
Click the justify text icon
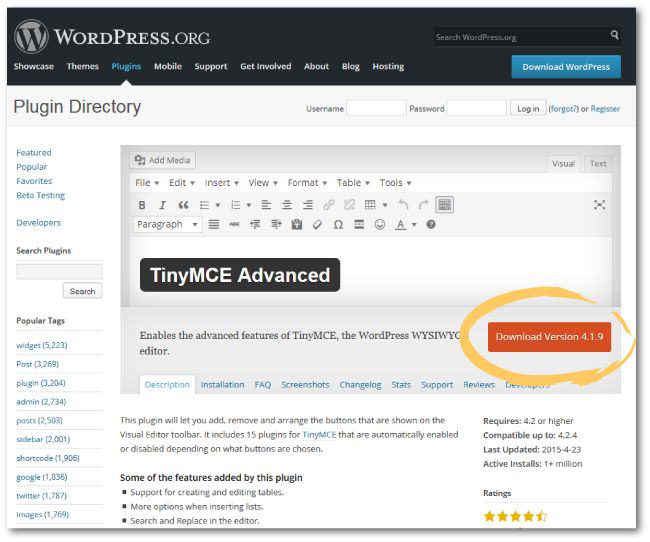tap(214, 225)
